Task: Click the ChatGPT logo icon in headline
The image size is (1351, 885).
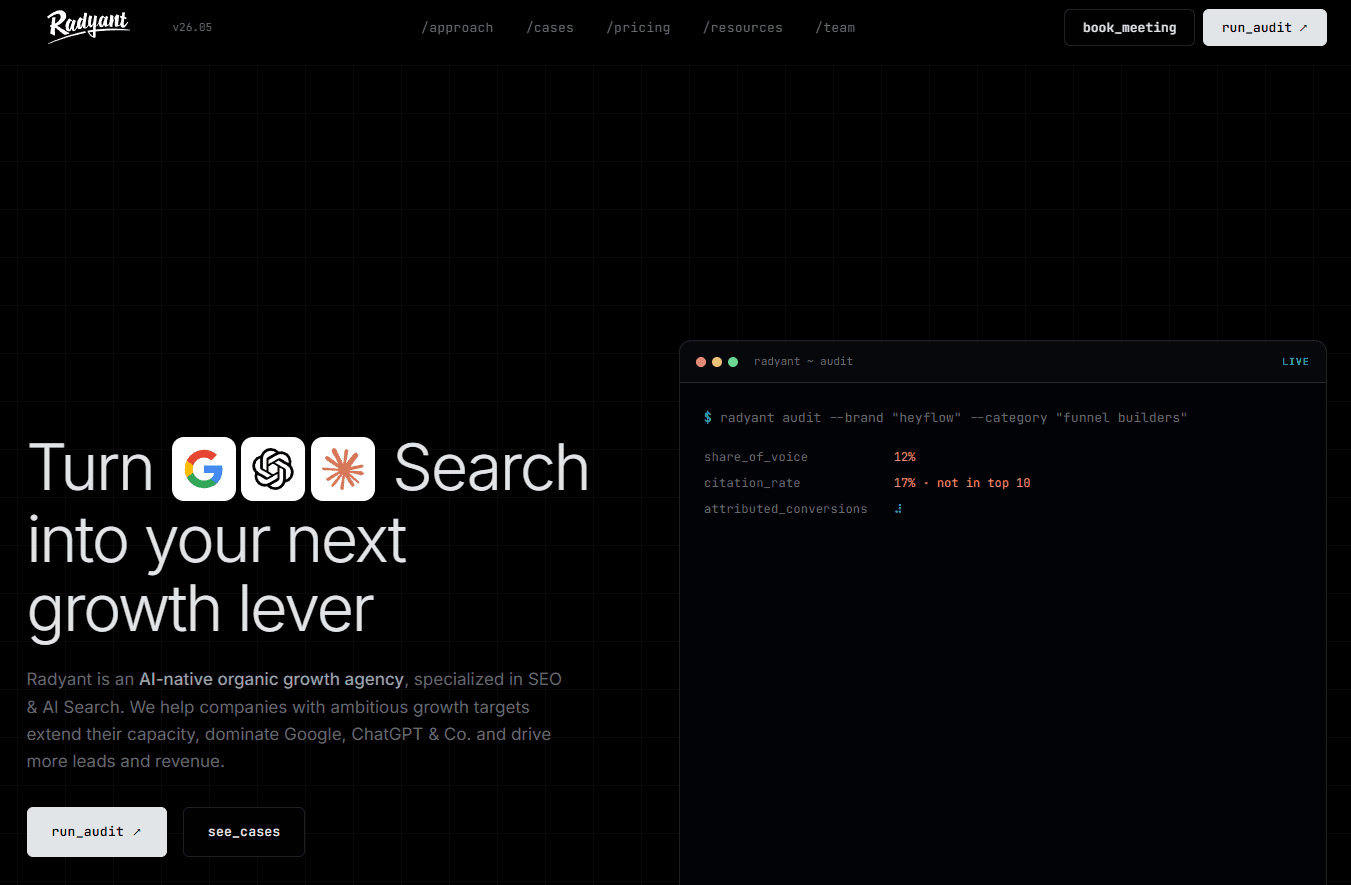Action: point(273,469)
